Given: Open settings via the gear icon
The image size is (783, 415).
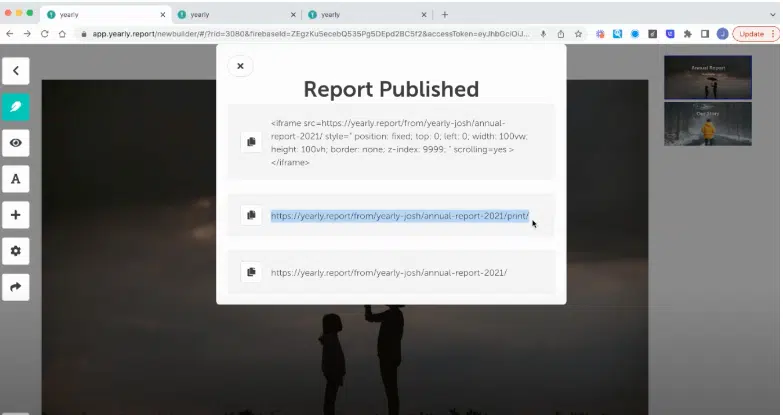Looking at the screenshot, I should point(16,251).
